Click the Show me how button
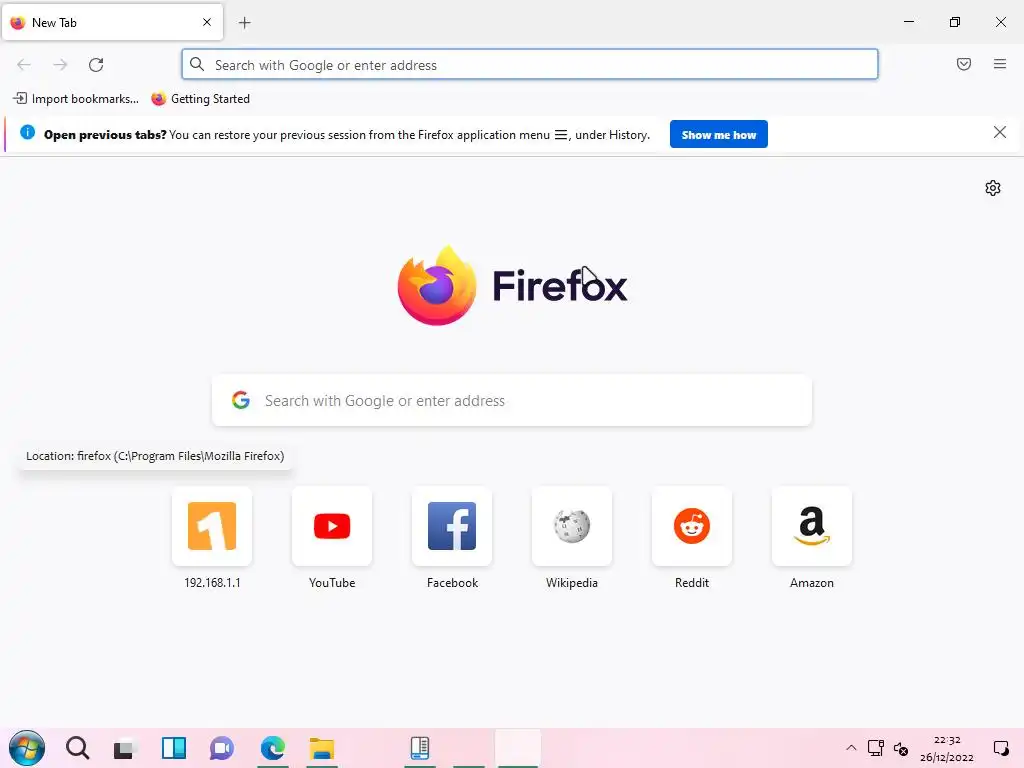1024x768 pixels. point(718,135)
